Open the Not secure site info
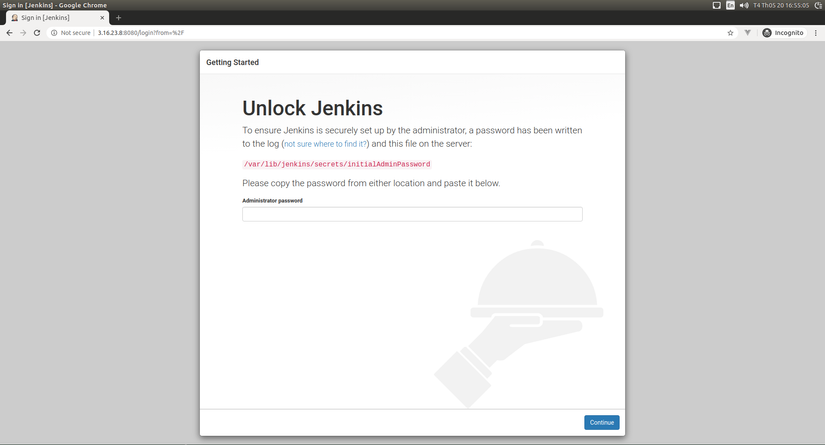This screenshot has height=445, width=825. (71, 33)
